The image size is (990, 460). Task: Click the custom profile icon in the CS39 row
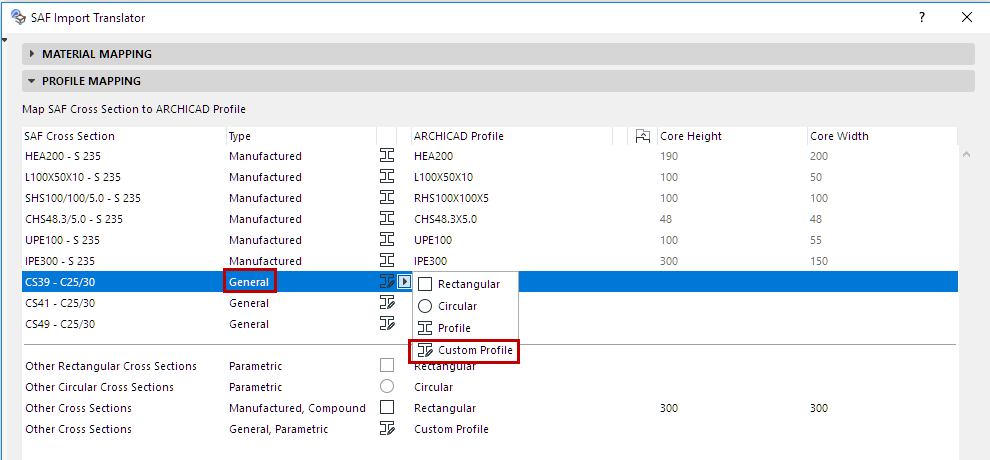click(386, 281)
